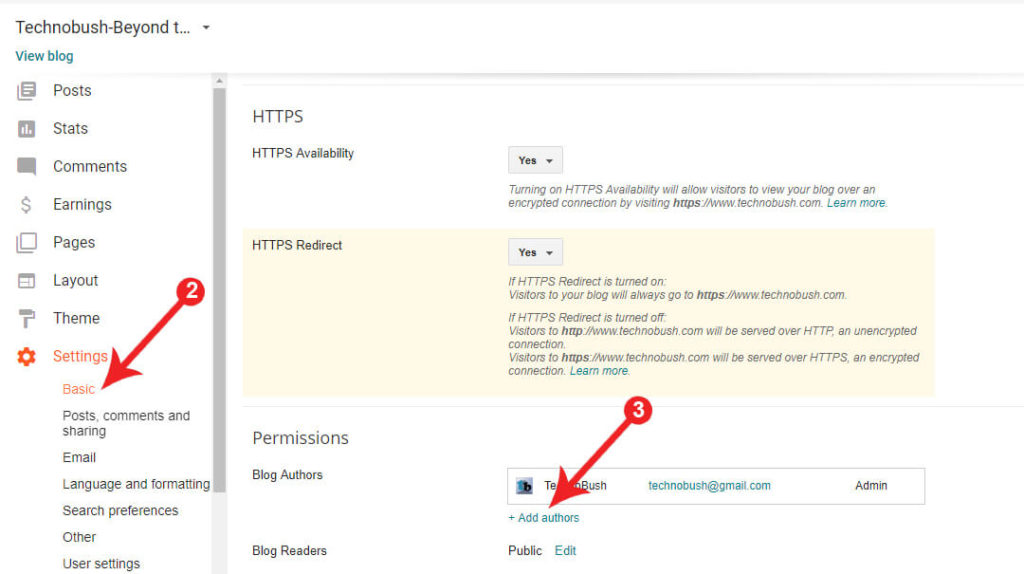Viewport: 1024px width, 574px height.
Task: Open HTTPS Redirect Yes dropdown
Action: pos(535,252)
